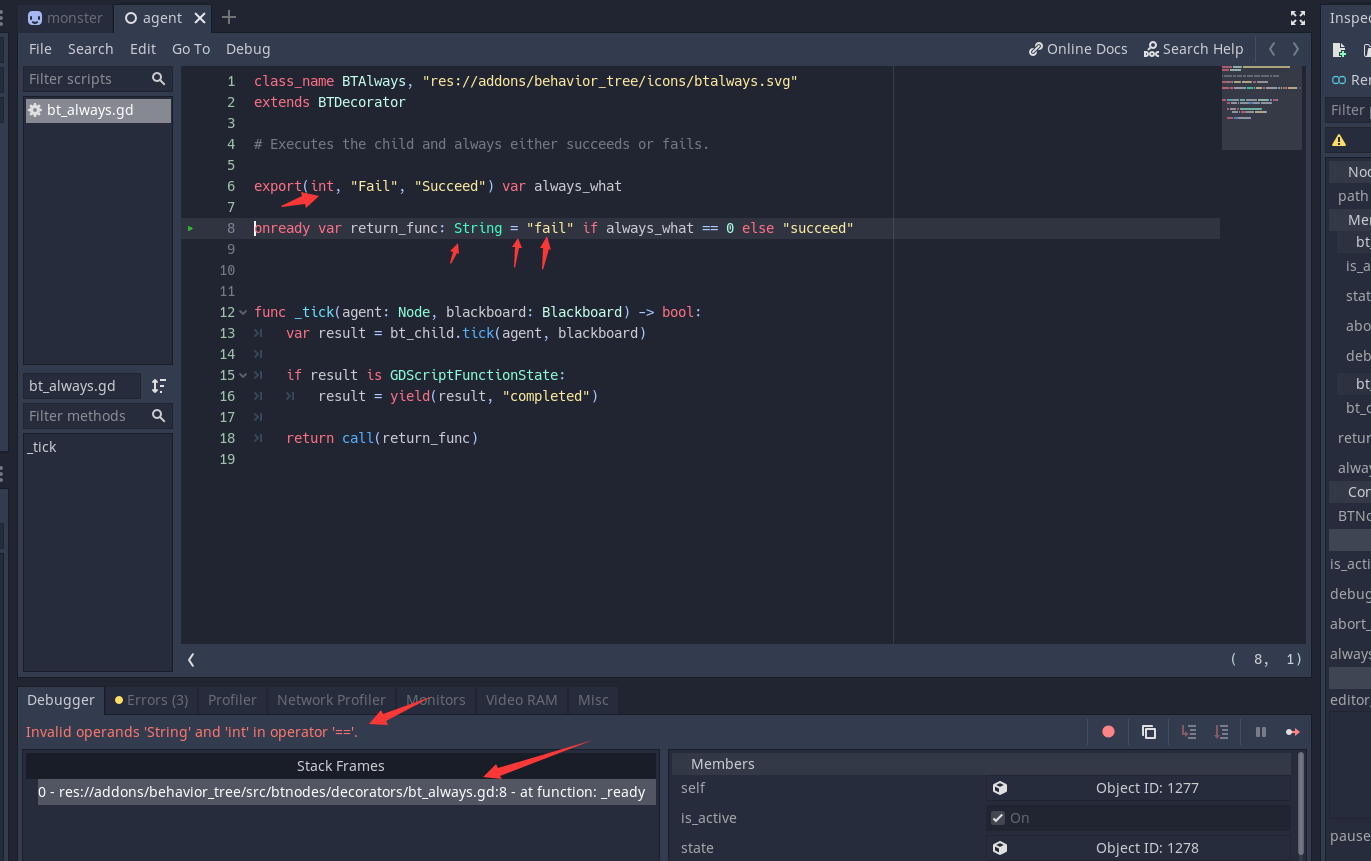Go to next edited document
The image size is (1371, 861).
tap(1296, 49)
